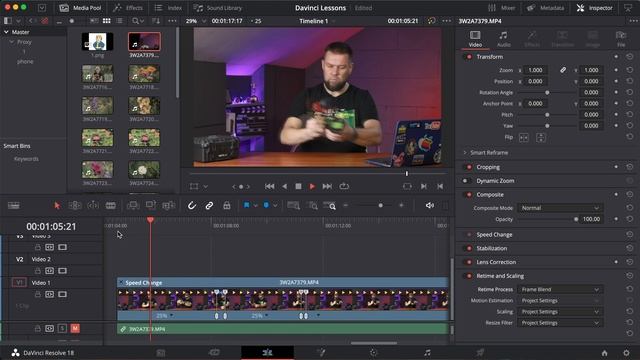Reset the Transform section
The width and height of the screenshot is (640, 360).
(629, 57)
